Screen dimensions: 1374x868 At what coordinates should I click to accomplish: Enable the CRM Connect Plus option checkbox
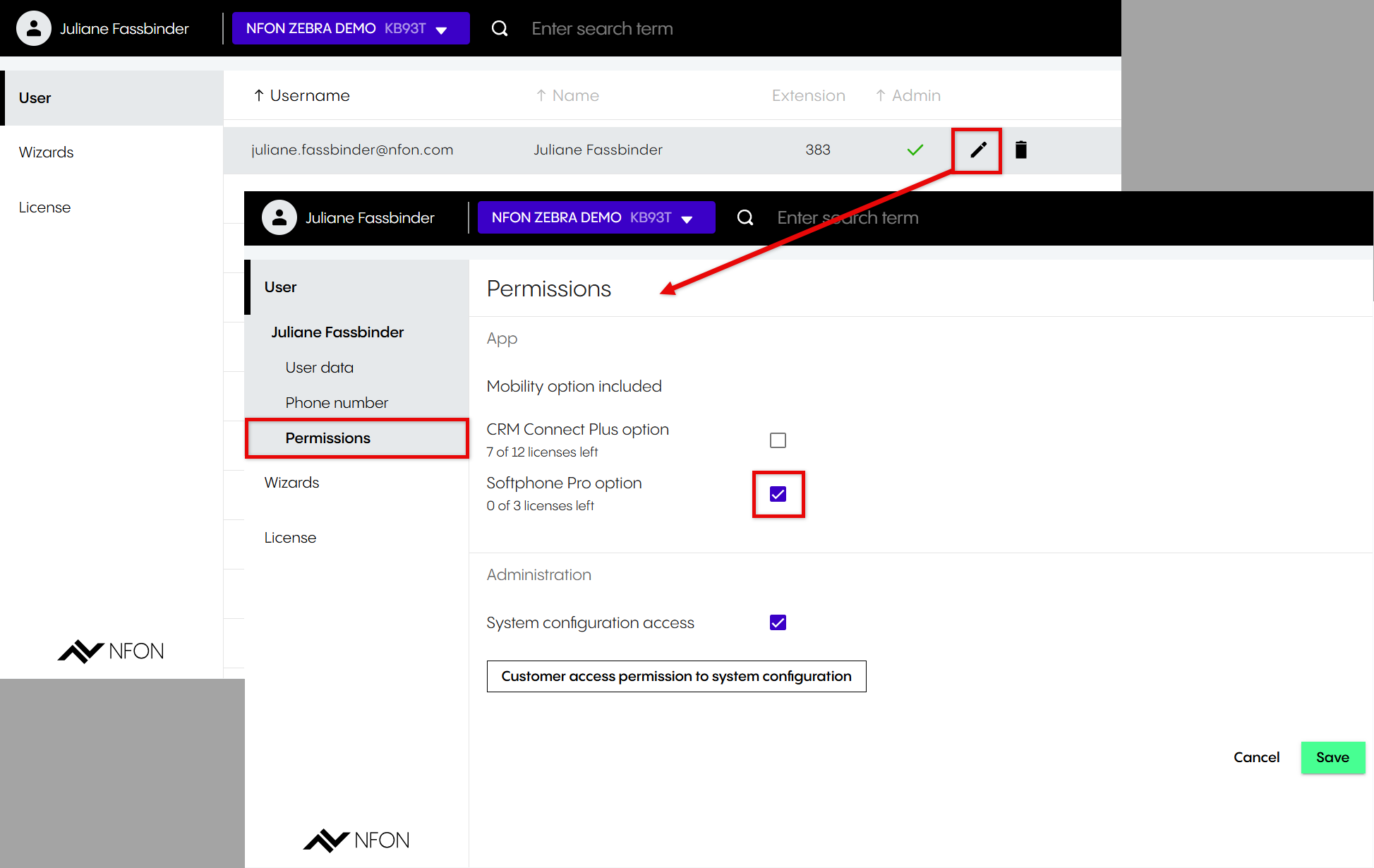[x=778, y=440]
